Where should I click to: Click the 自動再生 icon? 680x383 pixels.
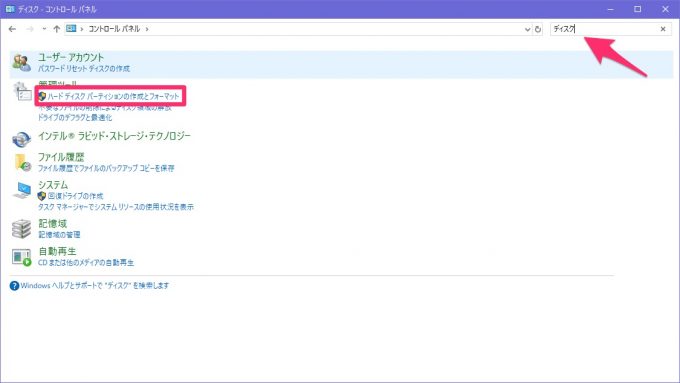click(x=22, y=257)
